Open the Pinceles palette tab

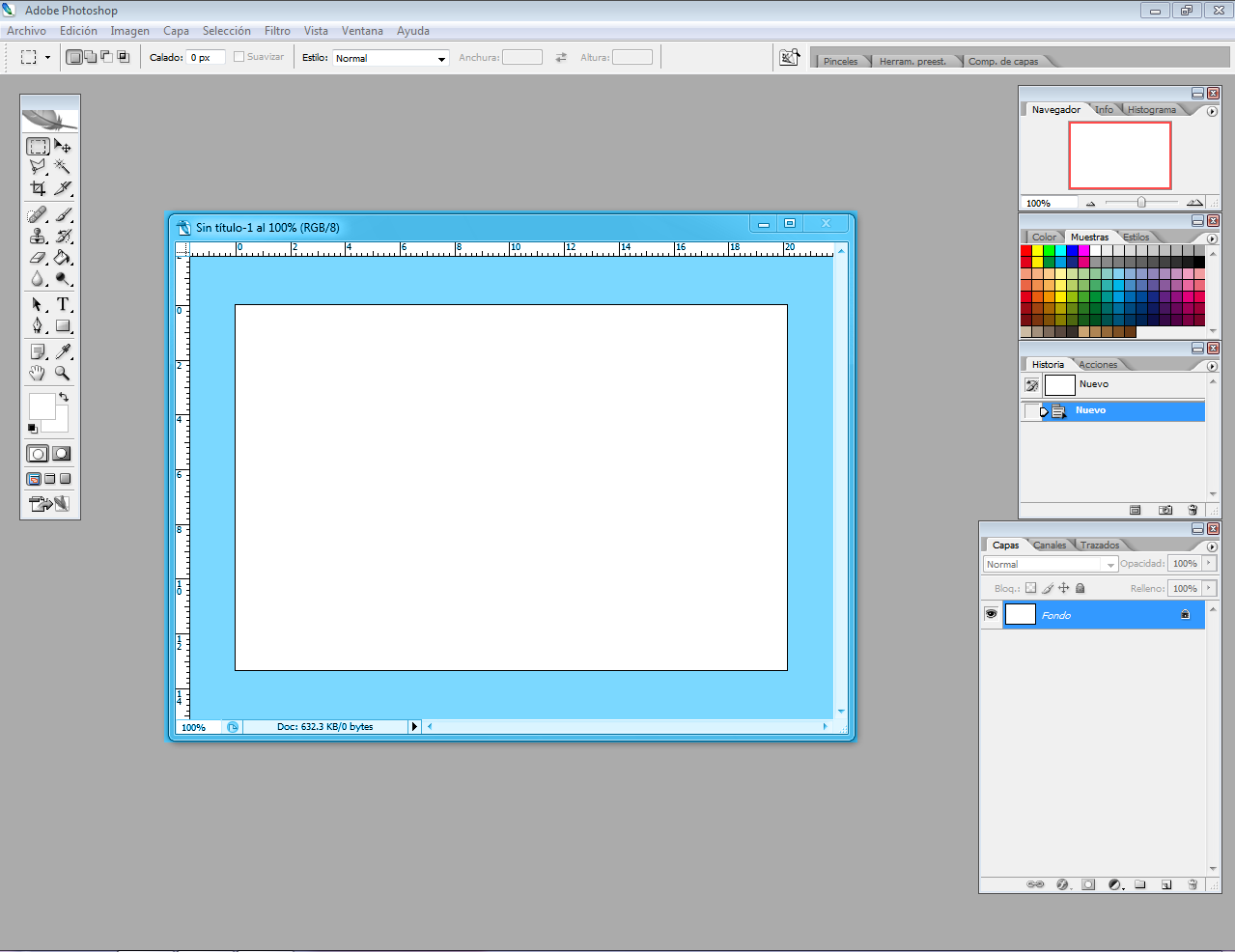(x=840, y=61)
